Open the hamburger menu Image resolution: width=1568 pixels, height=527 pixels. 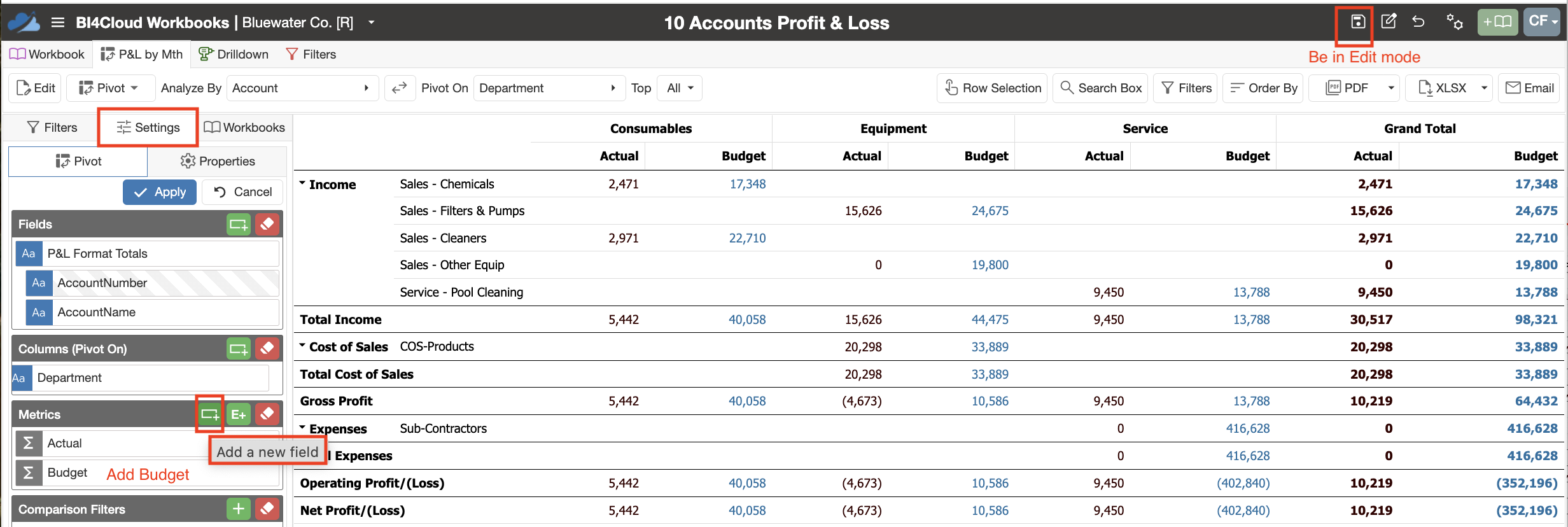58,22
